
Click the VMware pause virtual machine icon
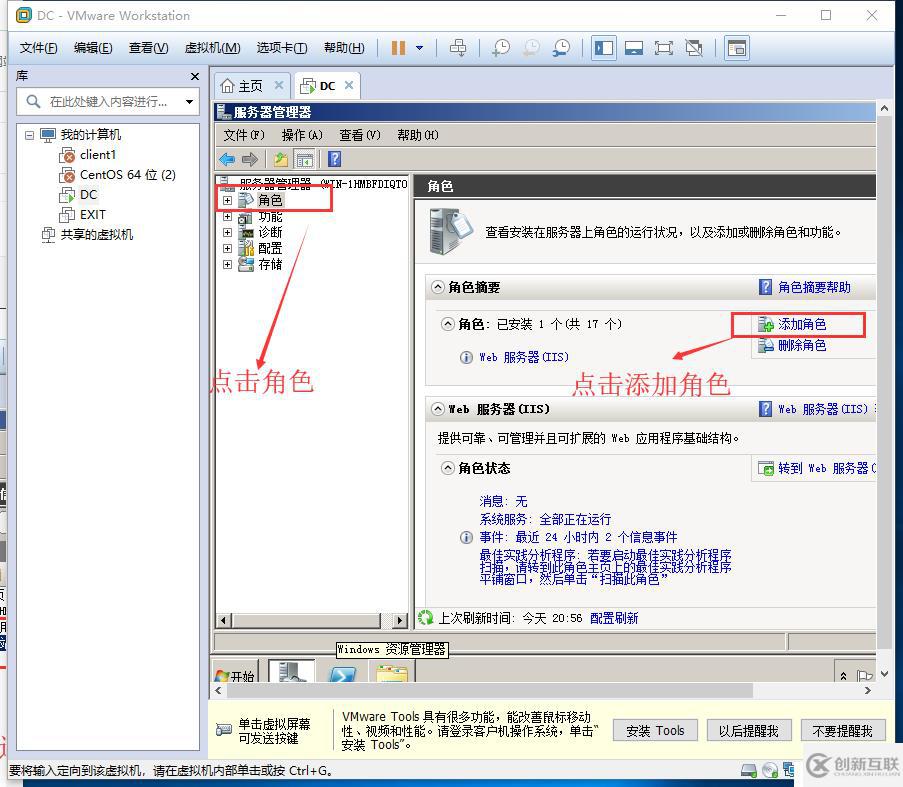point(399,48)
